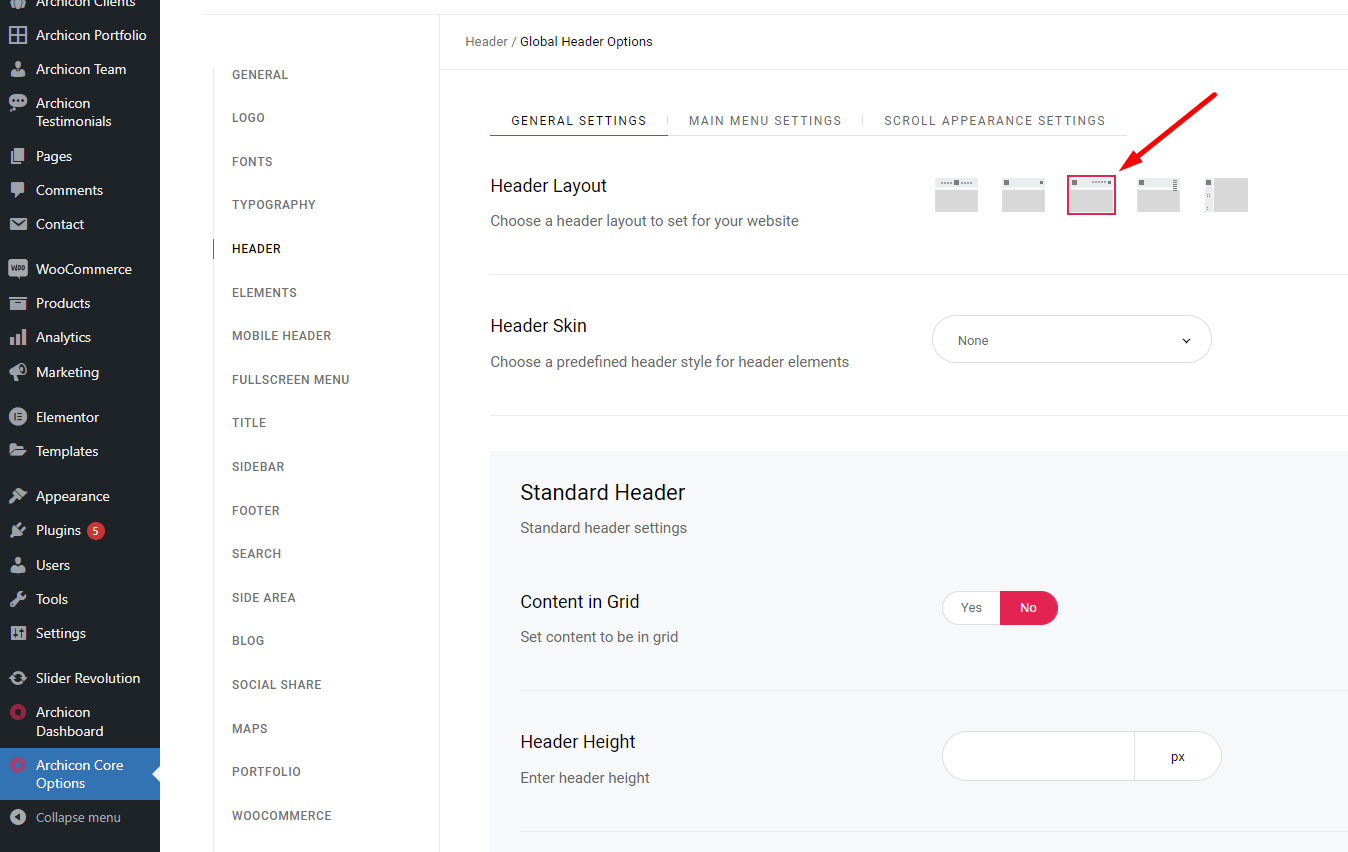Click the Analytics bar chart icon
The height and width of the screenshot is (852, 1348).
[x=17, y=337]
